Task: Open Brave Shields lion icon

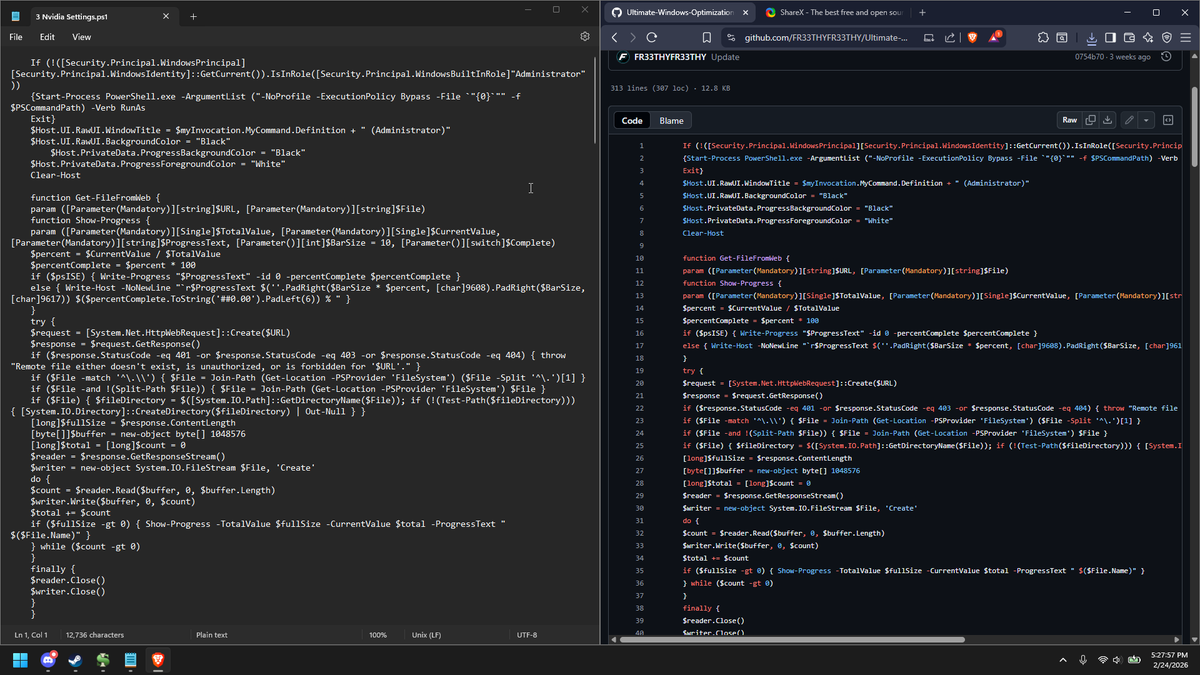Action: pos(973,37)
